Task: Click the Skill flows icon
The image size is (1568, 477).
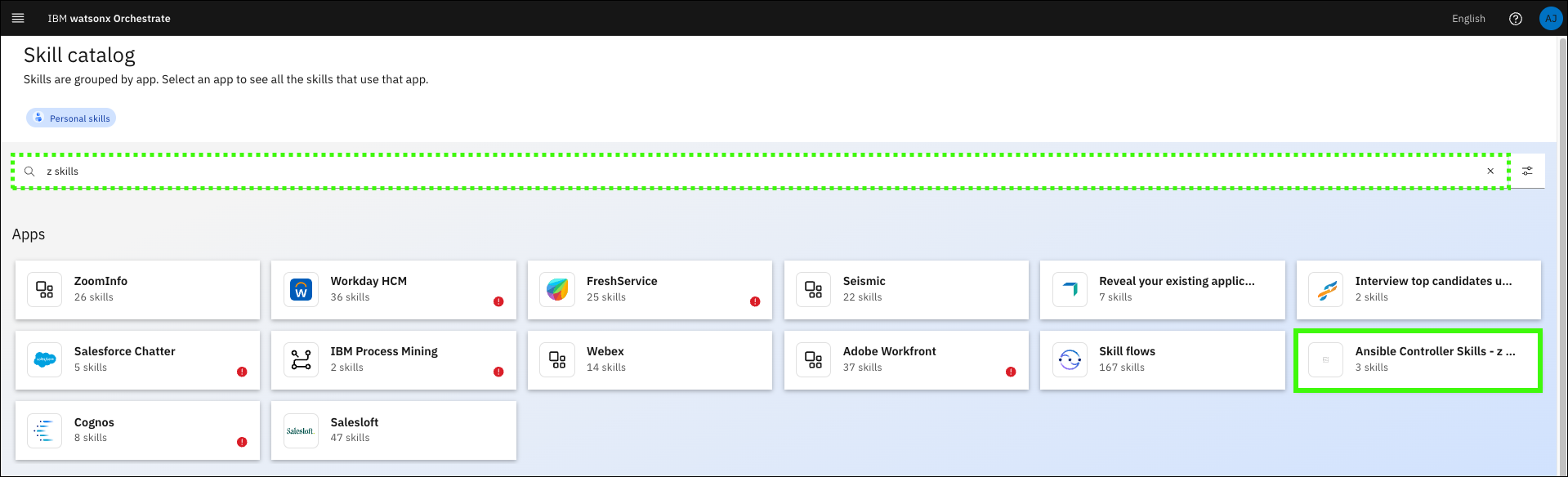Action: point(1070,360)
